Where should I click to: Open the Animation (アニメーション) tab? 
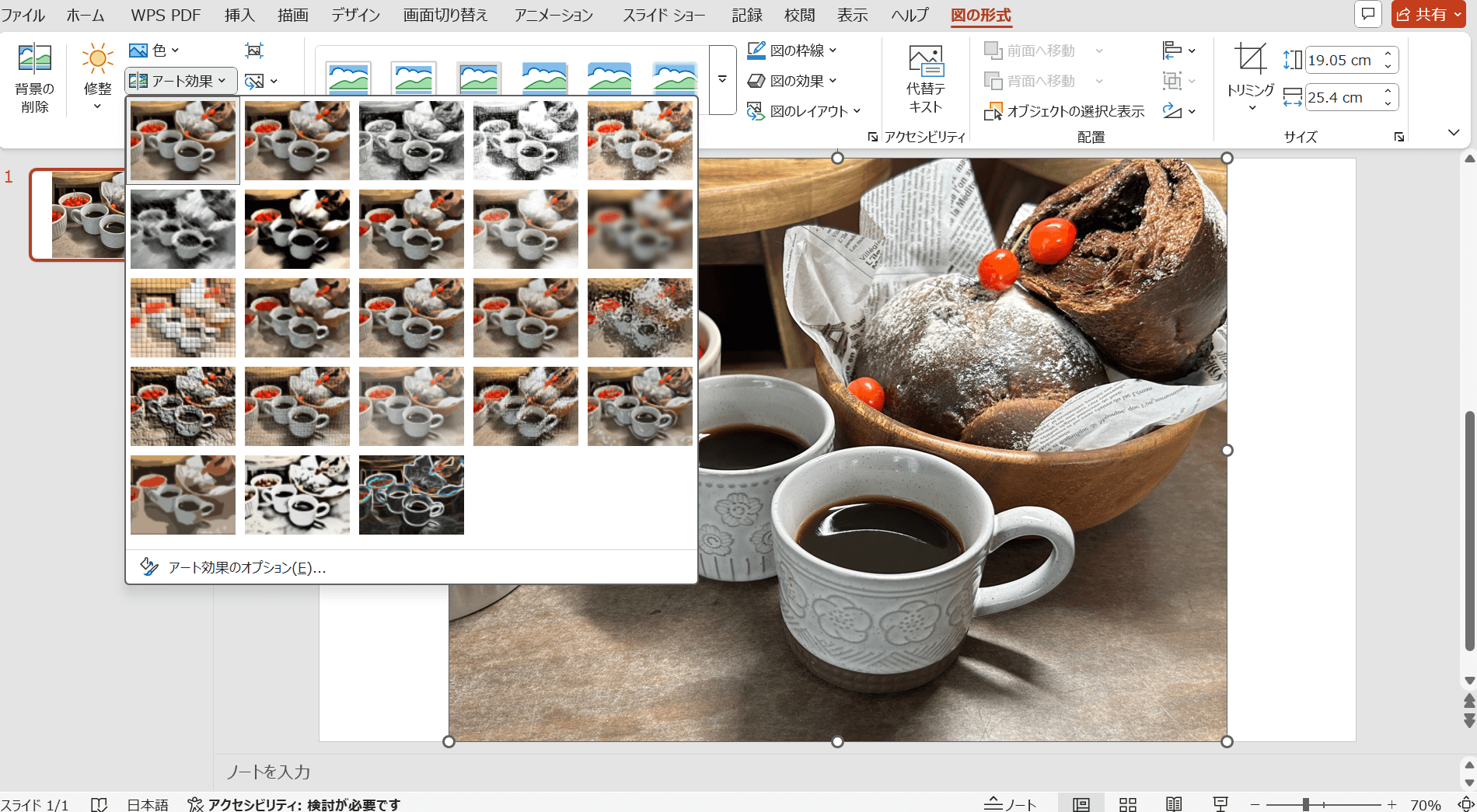click(553, 16)
